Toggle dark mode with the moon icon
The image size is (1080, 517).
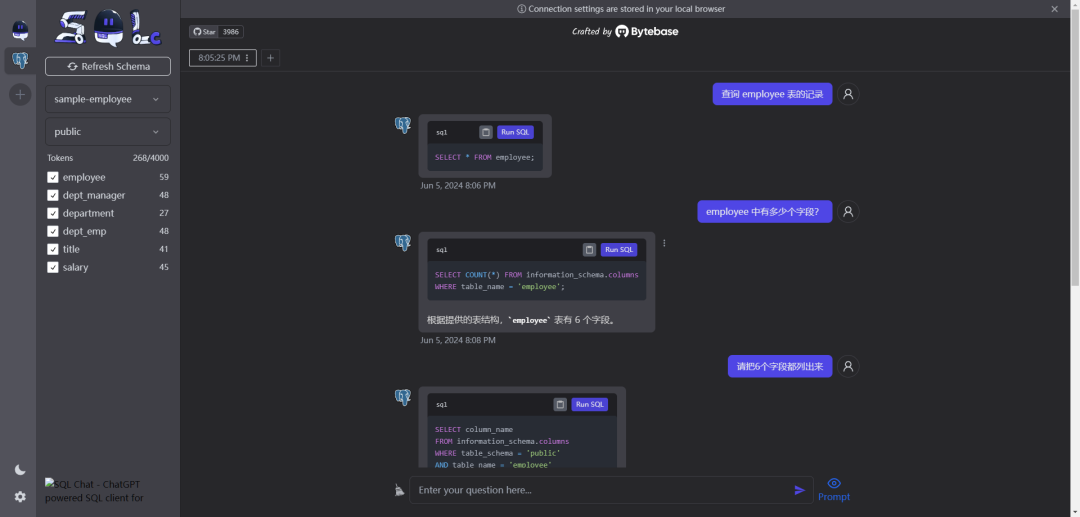pos(20,470)
